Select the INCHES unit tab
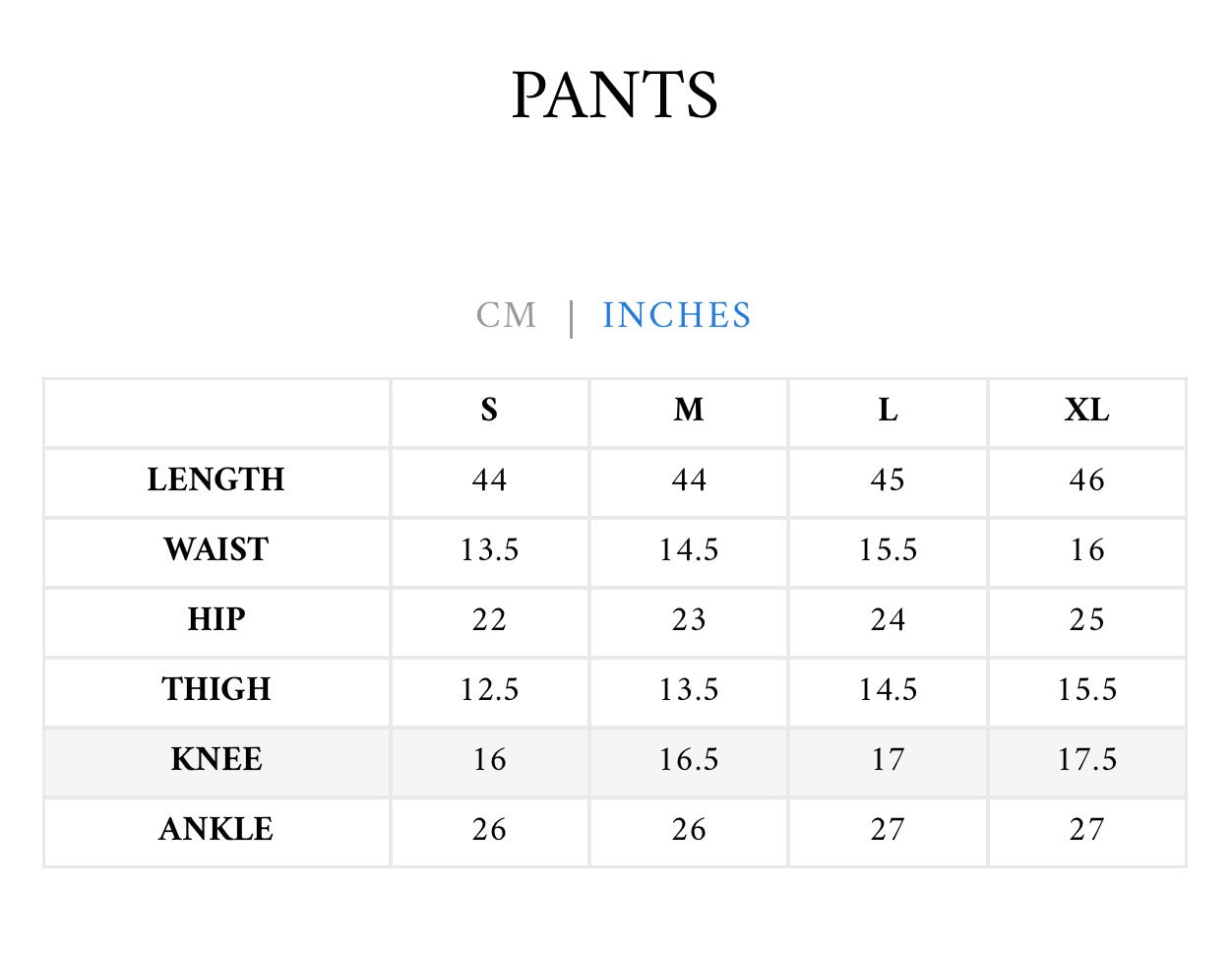The height and width of the screenshot is (953, 1232). 677,315
